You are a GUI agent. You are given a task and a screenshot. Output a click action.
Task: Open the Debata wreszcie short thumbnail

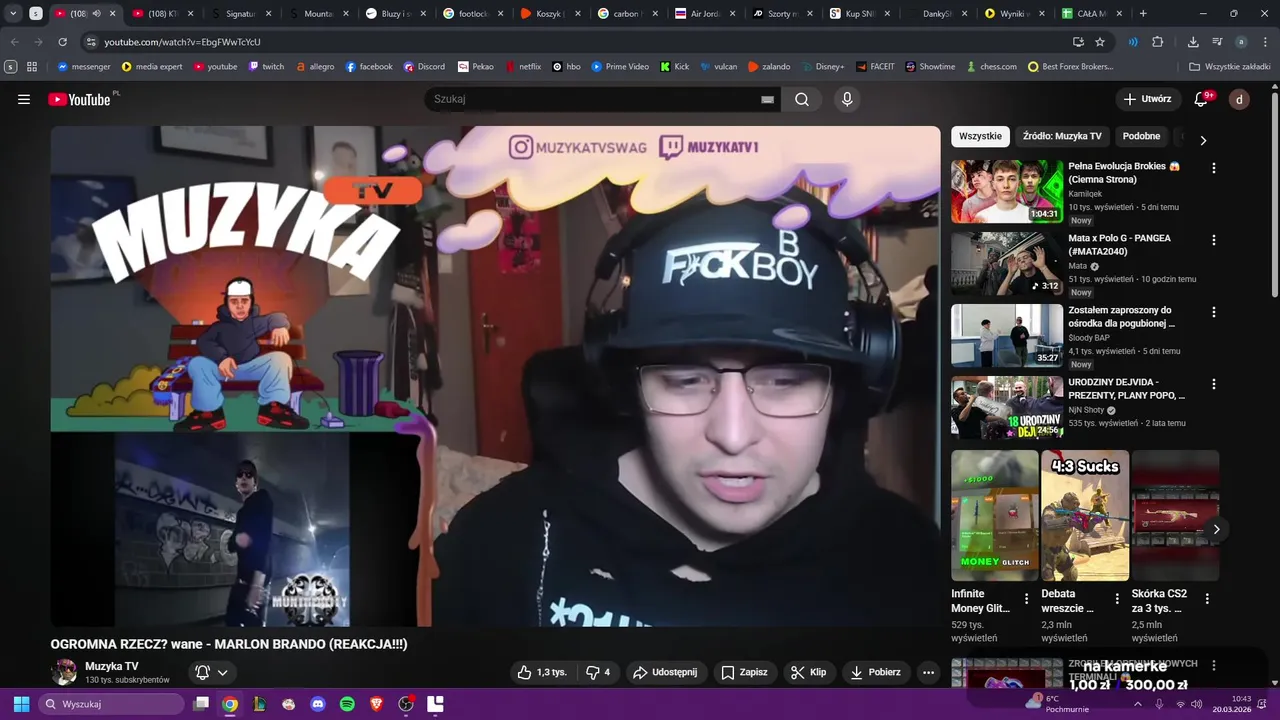tap(1085, 515)
